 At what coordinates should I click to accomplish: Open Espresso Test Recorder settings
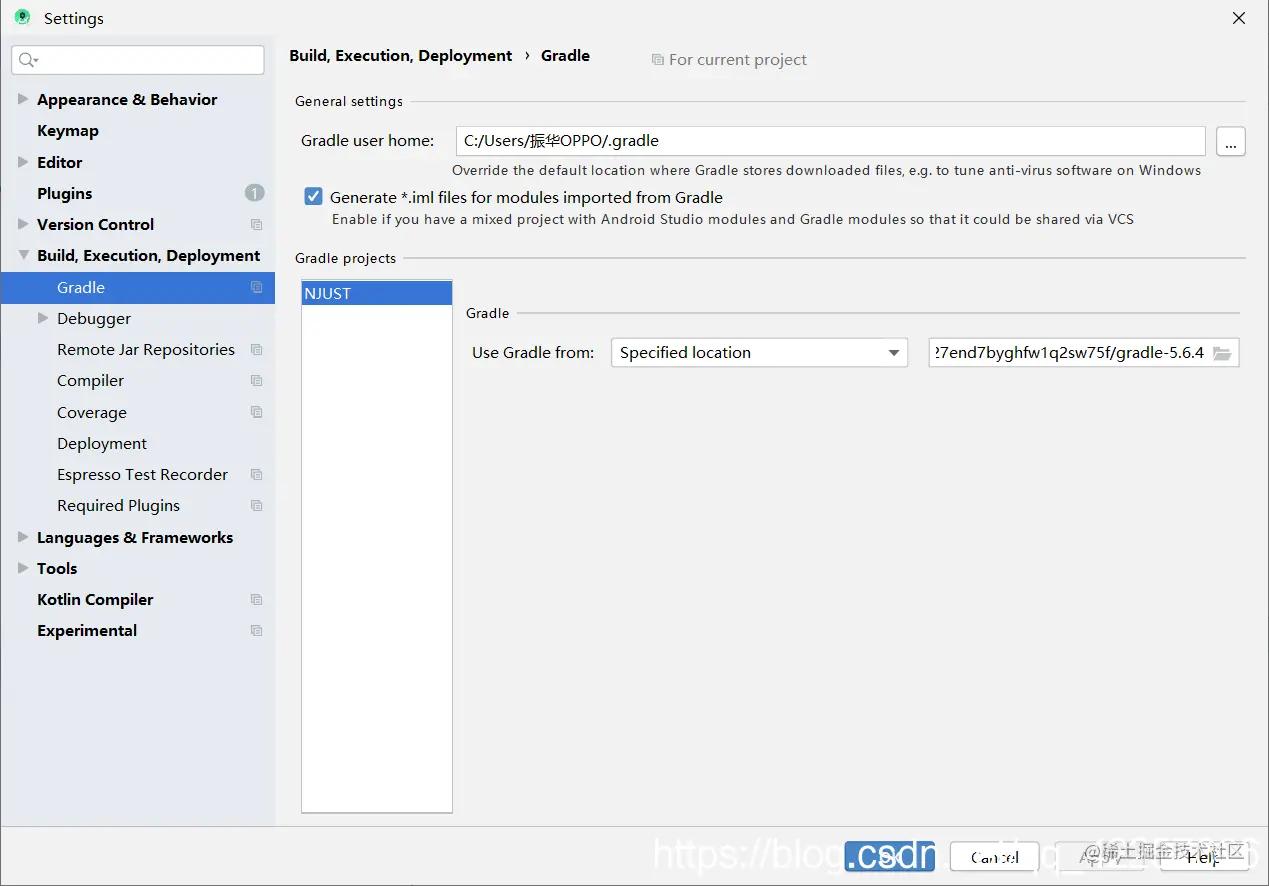(x=143, y=475)
